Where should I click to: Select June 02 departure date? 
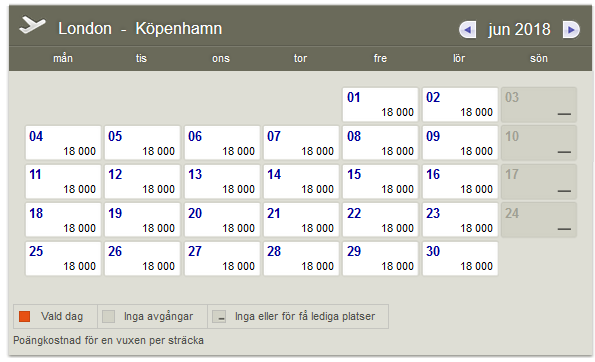(x=460, y=105)
